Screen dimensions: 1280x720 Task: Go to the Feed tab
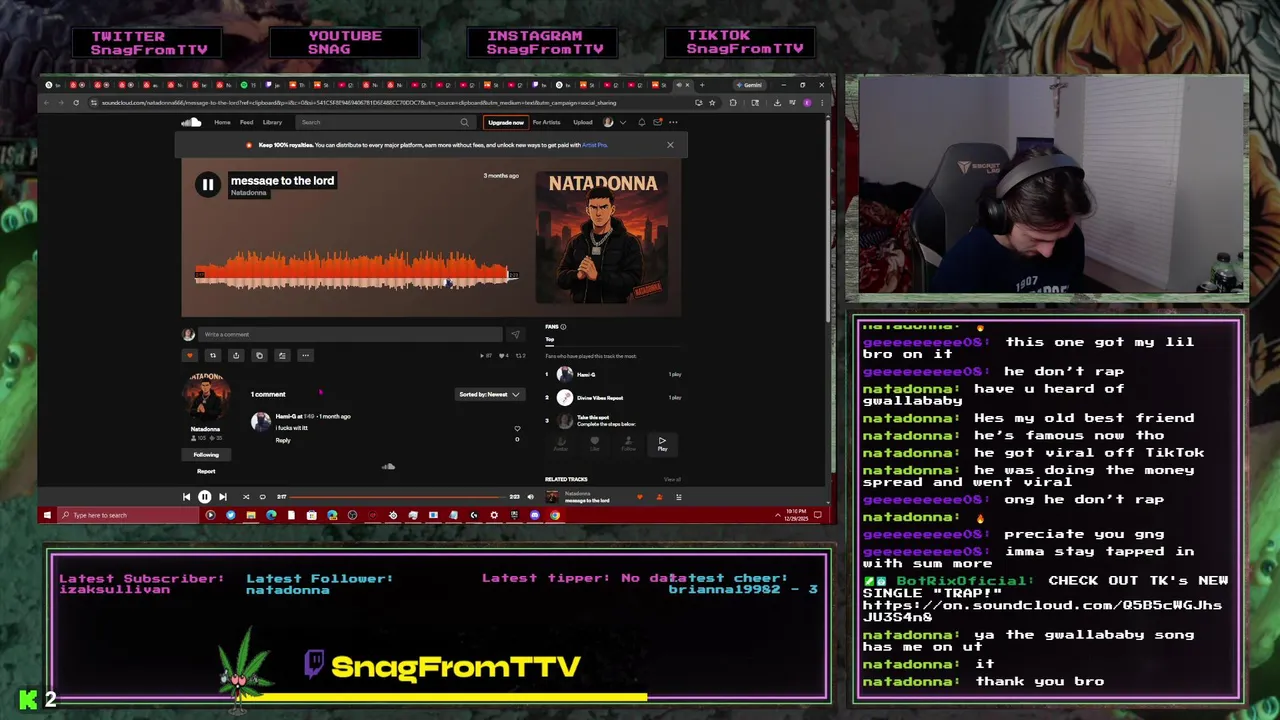246,122
